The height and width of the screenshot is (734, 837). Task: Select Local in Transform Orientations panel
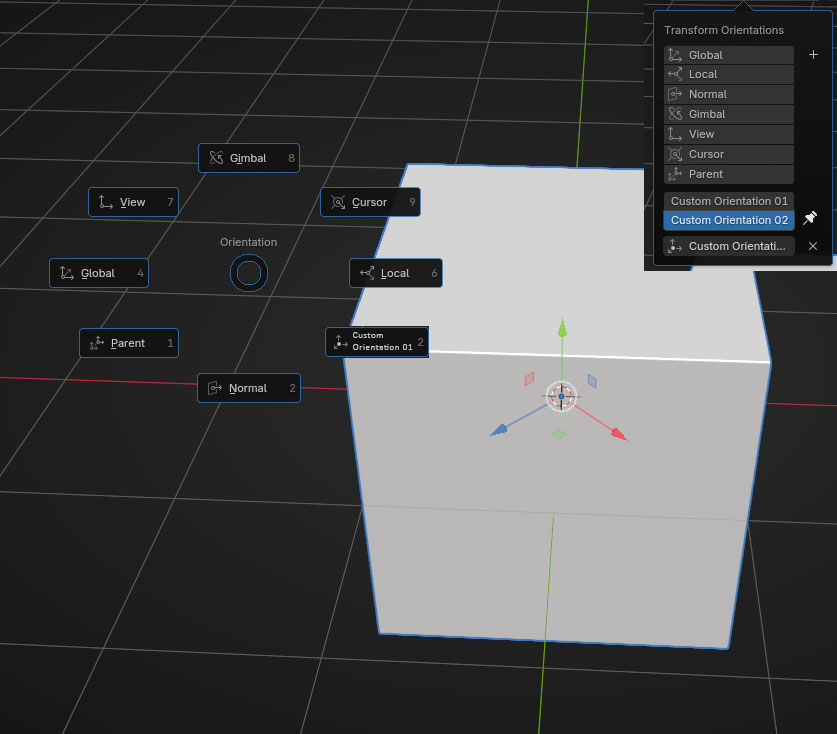(x=729, y=74)
